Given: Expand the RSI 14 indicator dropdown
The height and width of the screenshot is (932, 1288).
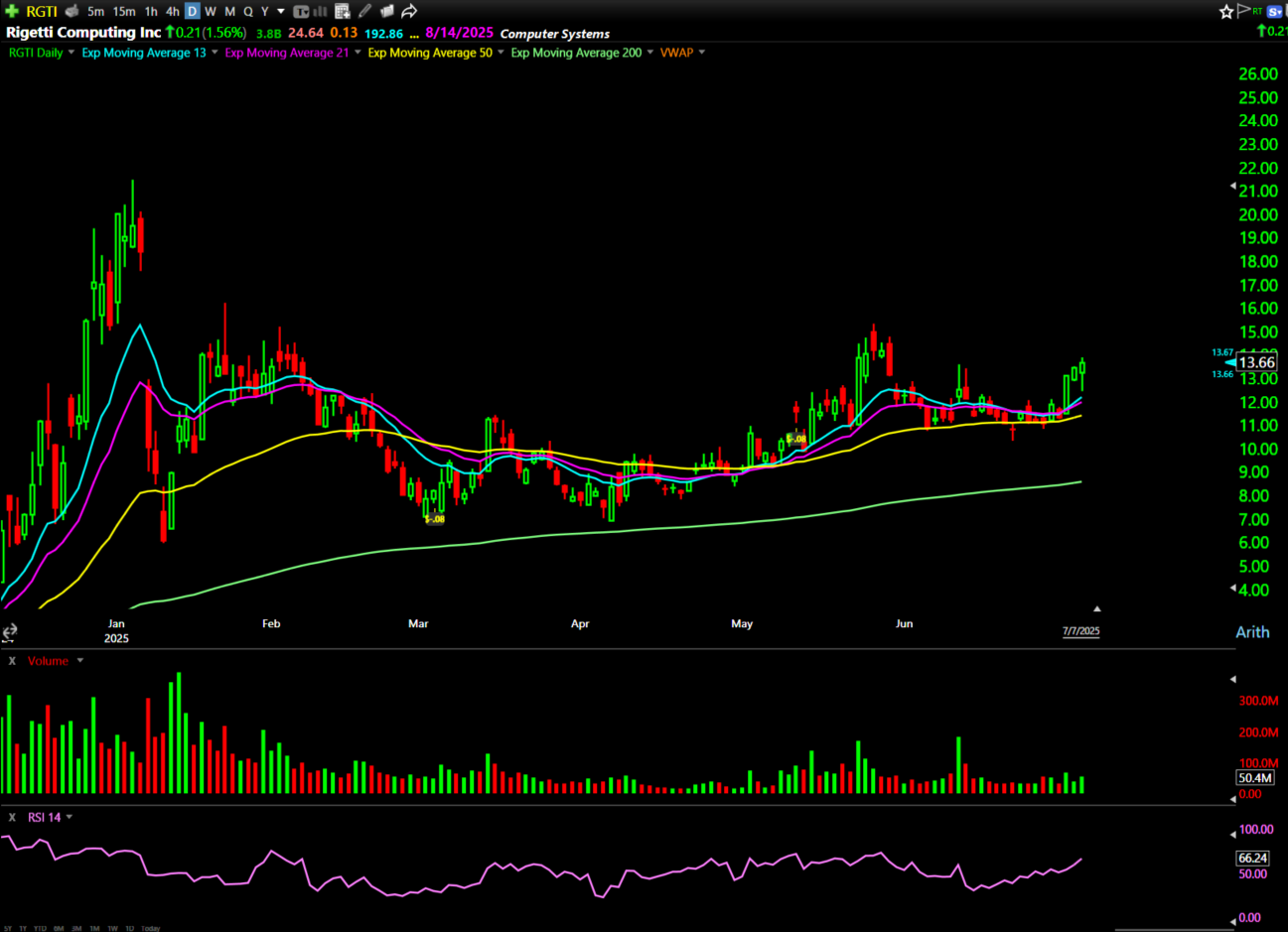Looking at the screenshot, I should point(70,818).
